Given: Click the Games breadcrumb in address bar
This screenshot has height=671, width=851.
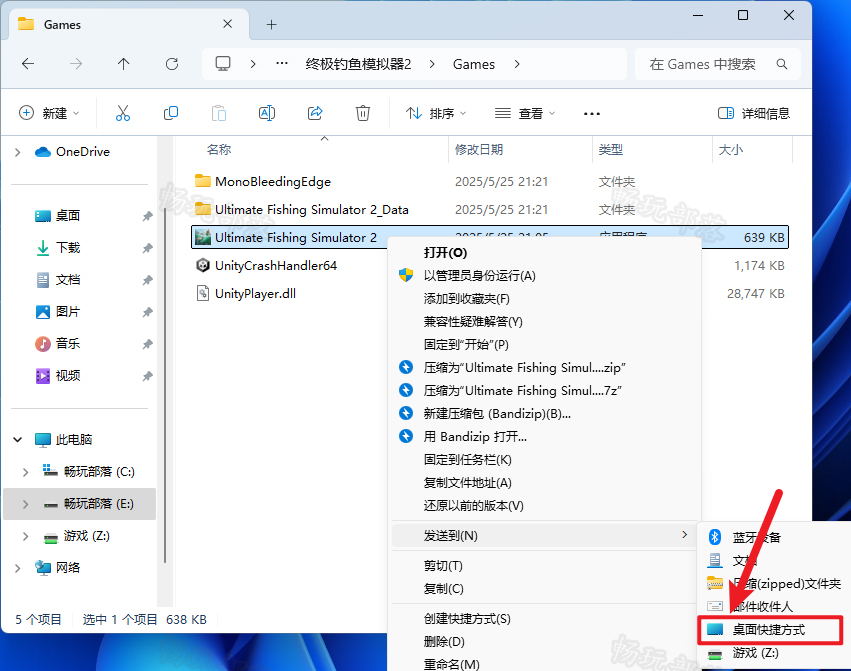Looking at the screenshot, I should coord(474,64).
